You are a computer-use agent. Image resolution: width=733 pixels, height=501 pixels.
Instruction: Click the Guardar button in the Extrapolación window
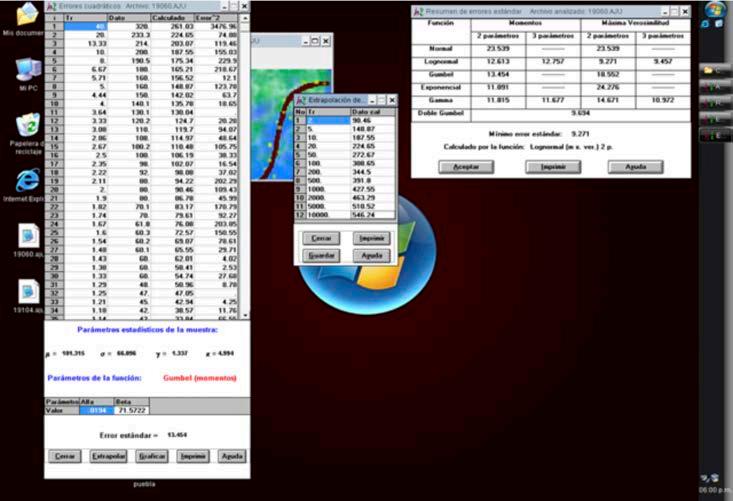pos(321,256)
